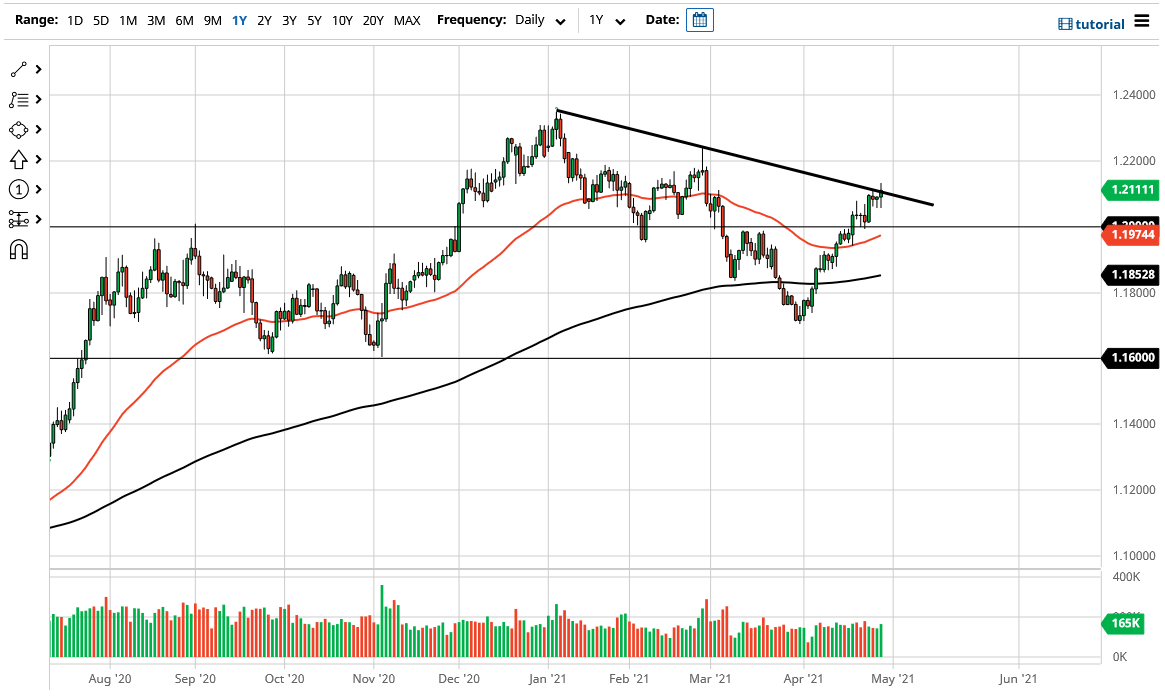Select the trend line drawing tool
Image resolution: width=1165 pixels, height=696 pixels.
coord(19,69)
